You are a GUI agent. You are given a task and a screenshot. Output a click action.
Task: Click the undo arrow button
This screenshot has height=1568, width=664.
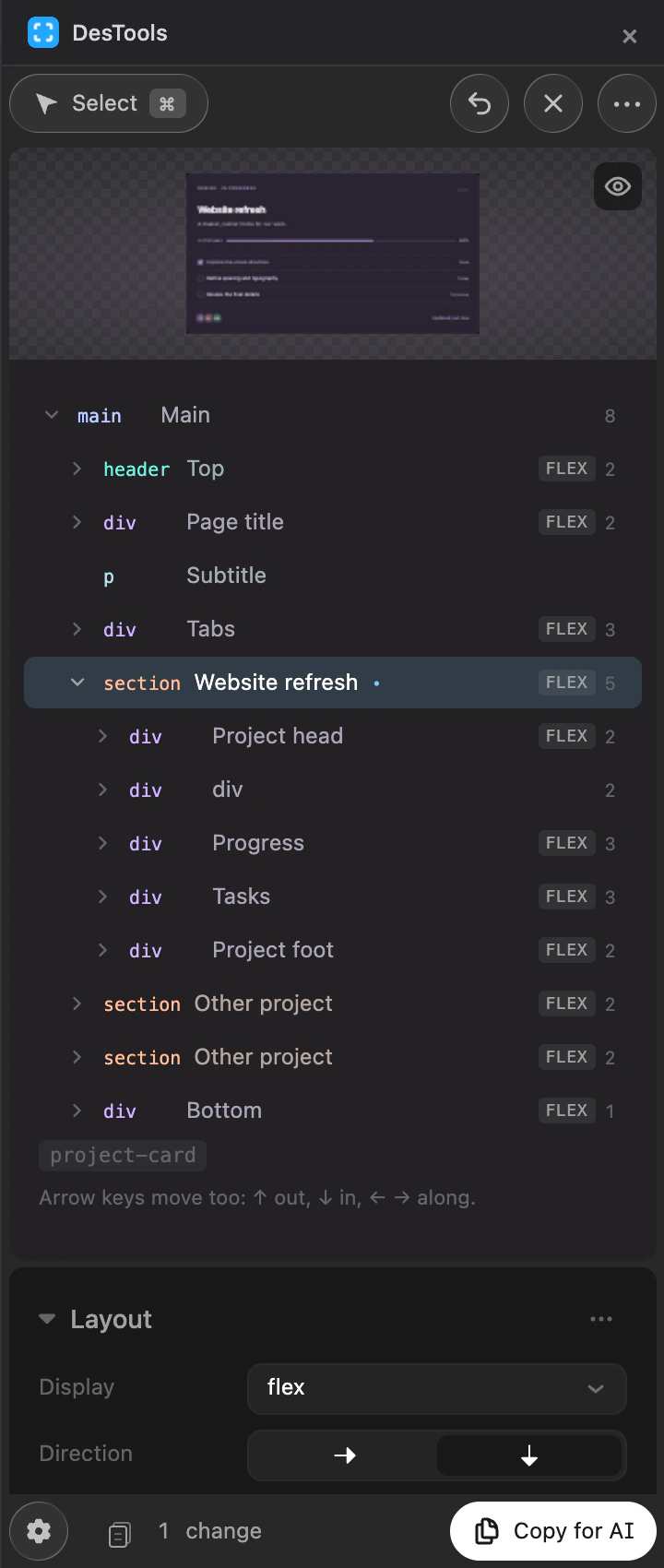point(480,103)
